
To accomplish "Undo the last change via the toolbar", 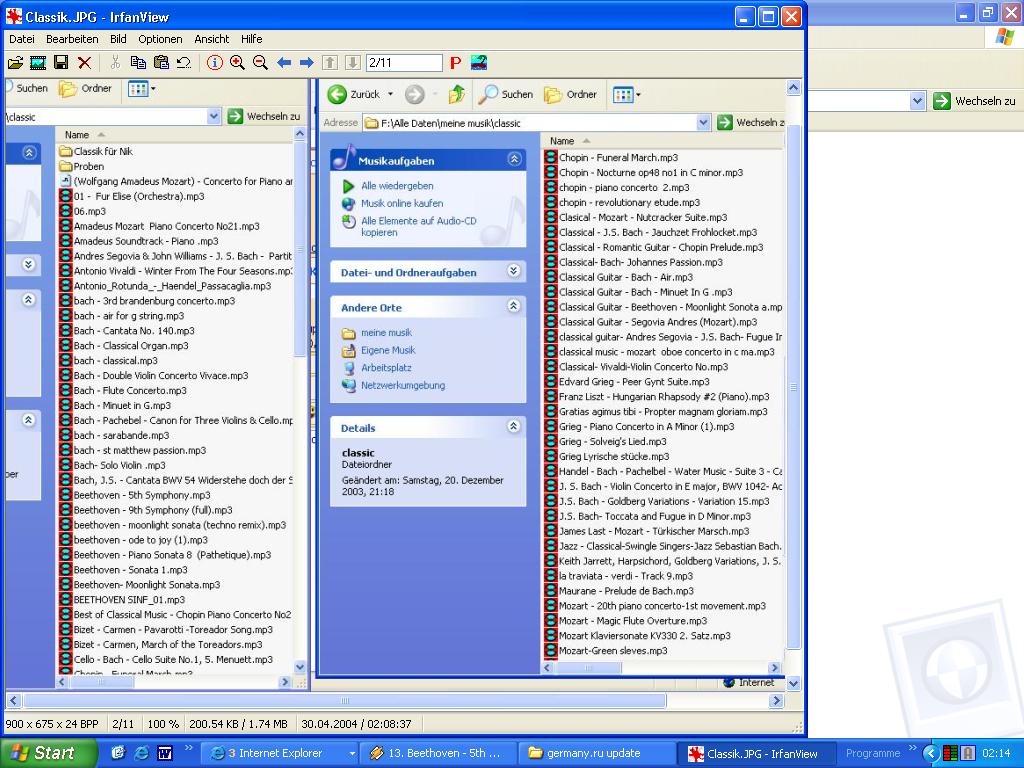I will click(x=184, y=63).
